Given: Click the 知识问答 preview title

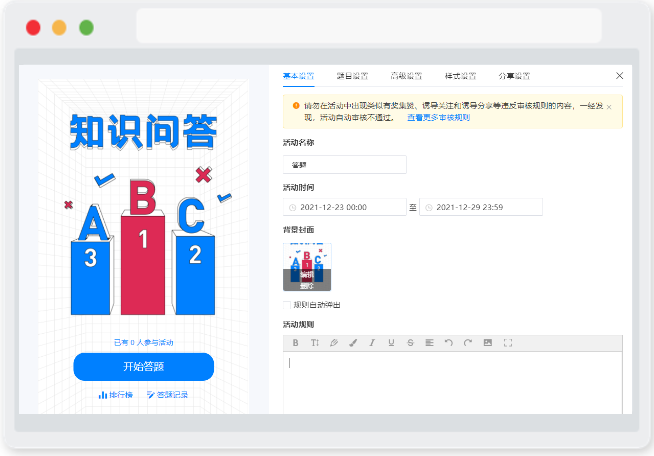Looking at the screenshot, I should coord(143,132).
